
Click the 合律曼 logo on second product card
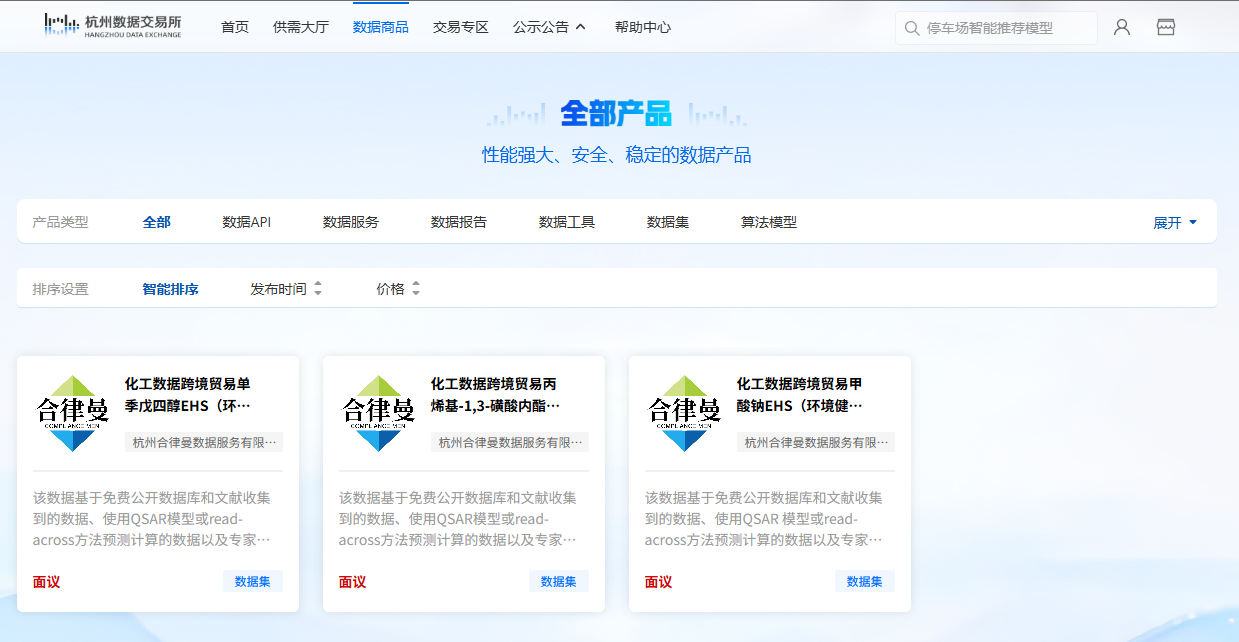coord(378,413)
